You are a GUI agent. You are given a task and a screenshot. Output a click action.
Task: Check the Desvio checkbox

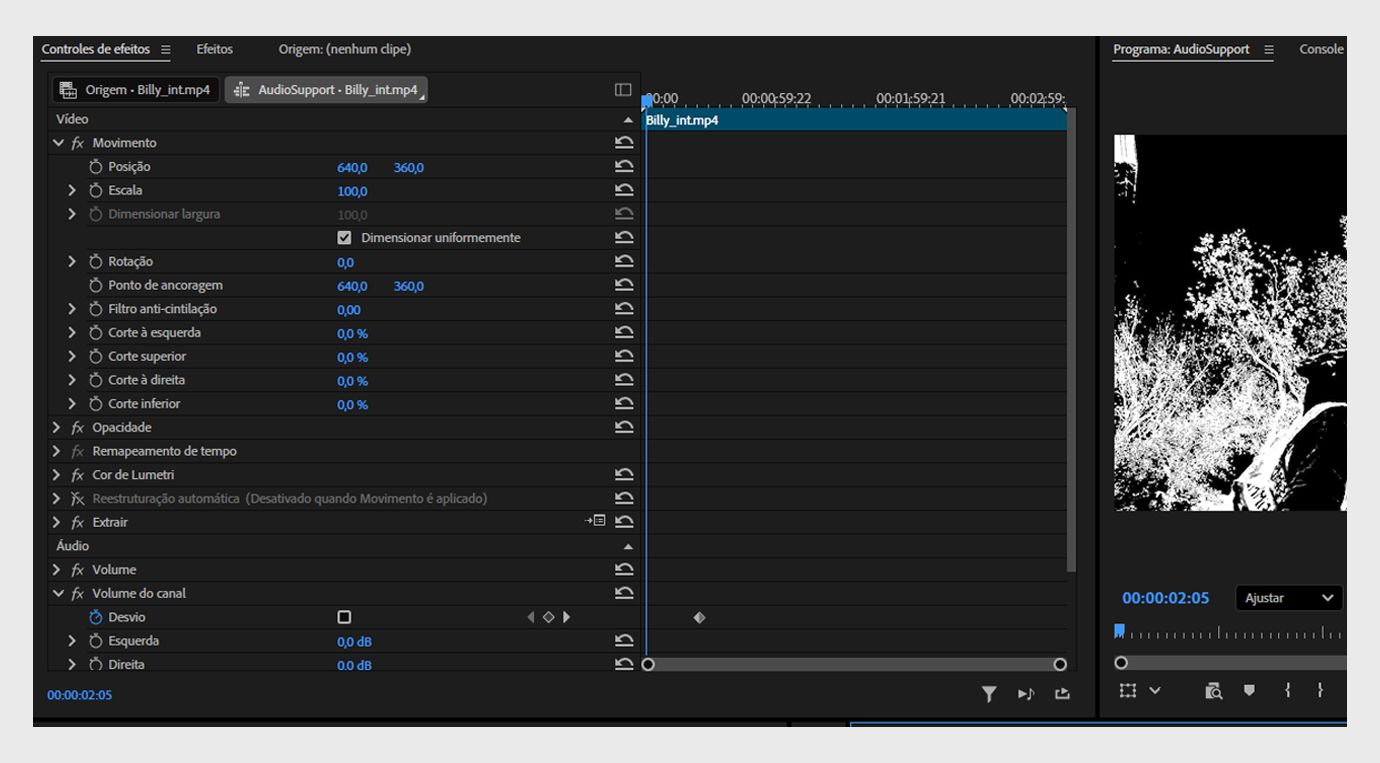click(x=345, y=617)
